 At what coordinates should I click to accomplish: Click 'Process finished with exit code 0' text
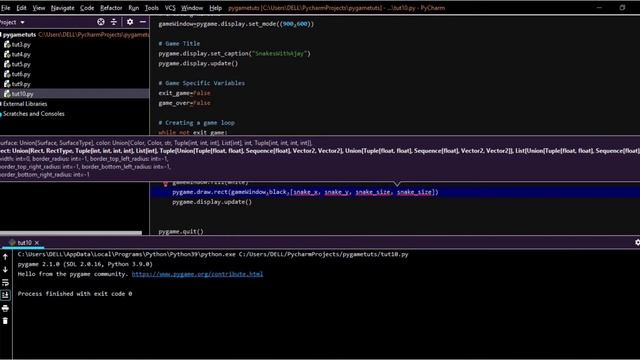tap(75, 293)
